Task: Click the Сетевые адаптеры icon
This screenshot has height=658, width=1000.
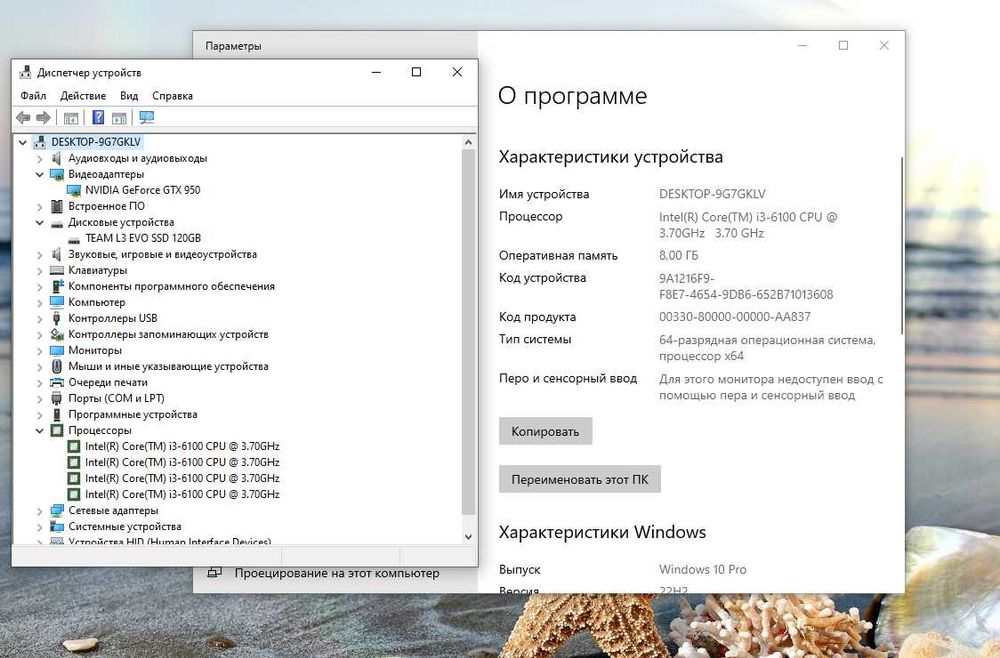Action: (57, 510)
